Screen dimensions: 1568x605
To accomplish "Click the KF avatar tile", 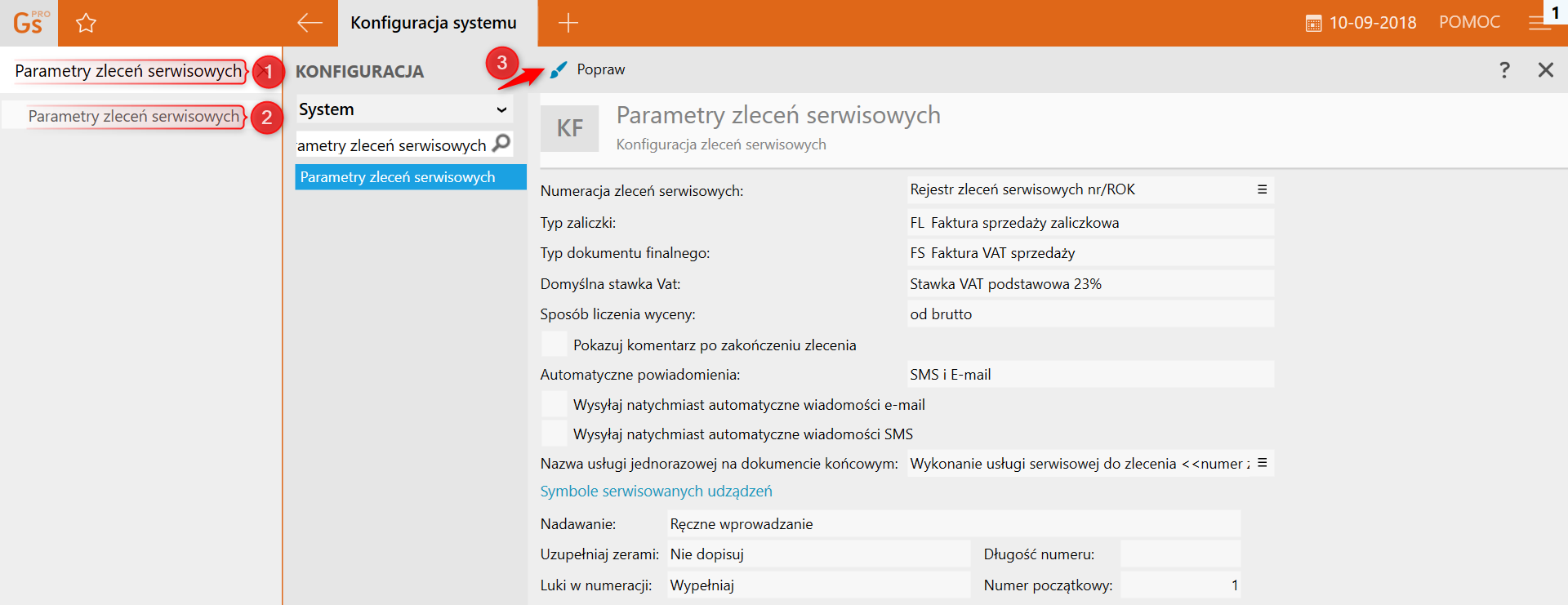I will (570, 128).
